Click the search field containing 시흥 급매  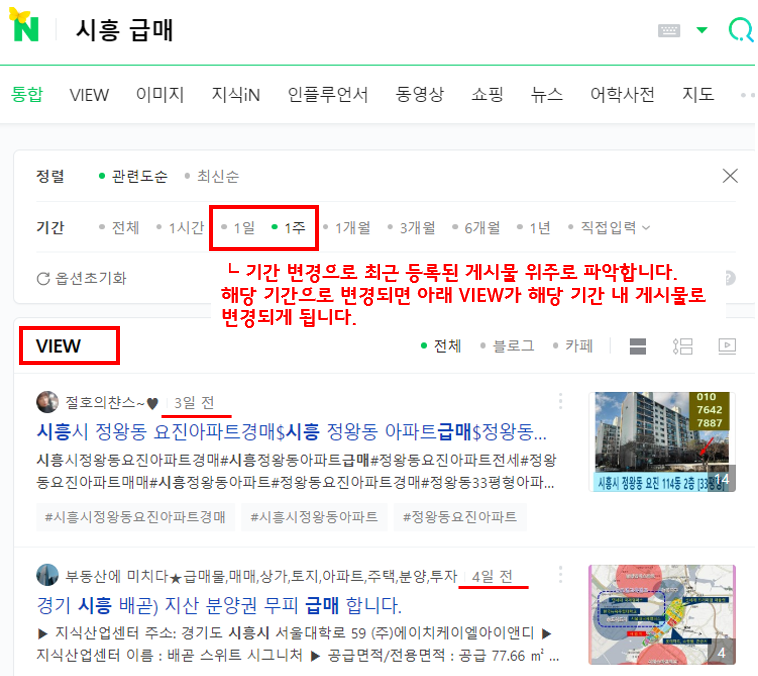click(x=124, y=30)
